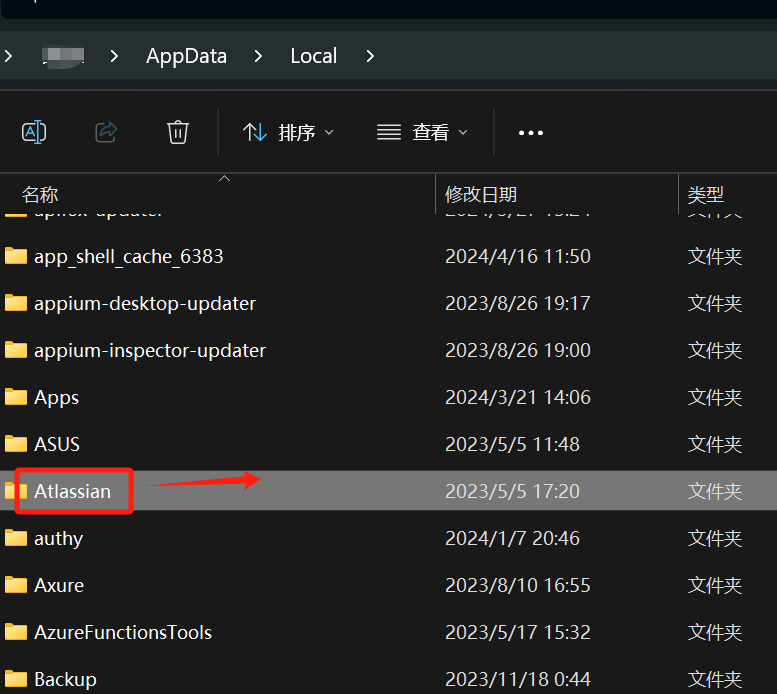Screen dimensions: 777x694
Task: Sort by the 名称 column header
Action: pyautogui.click(x=40, y=194)
